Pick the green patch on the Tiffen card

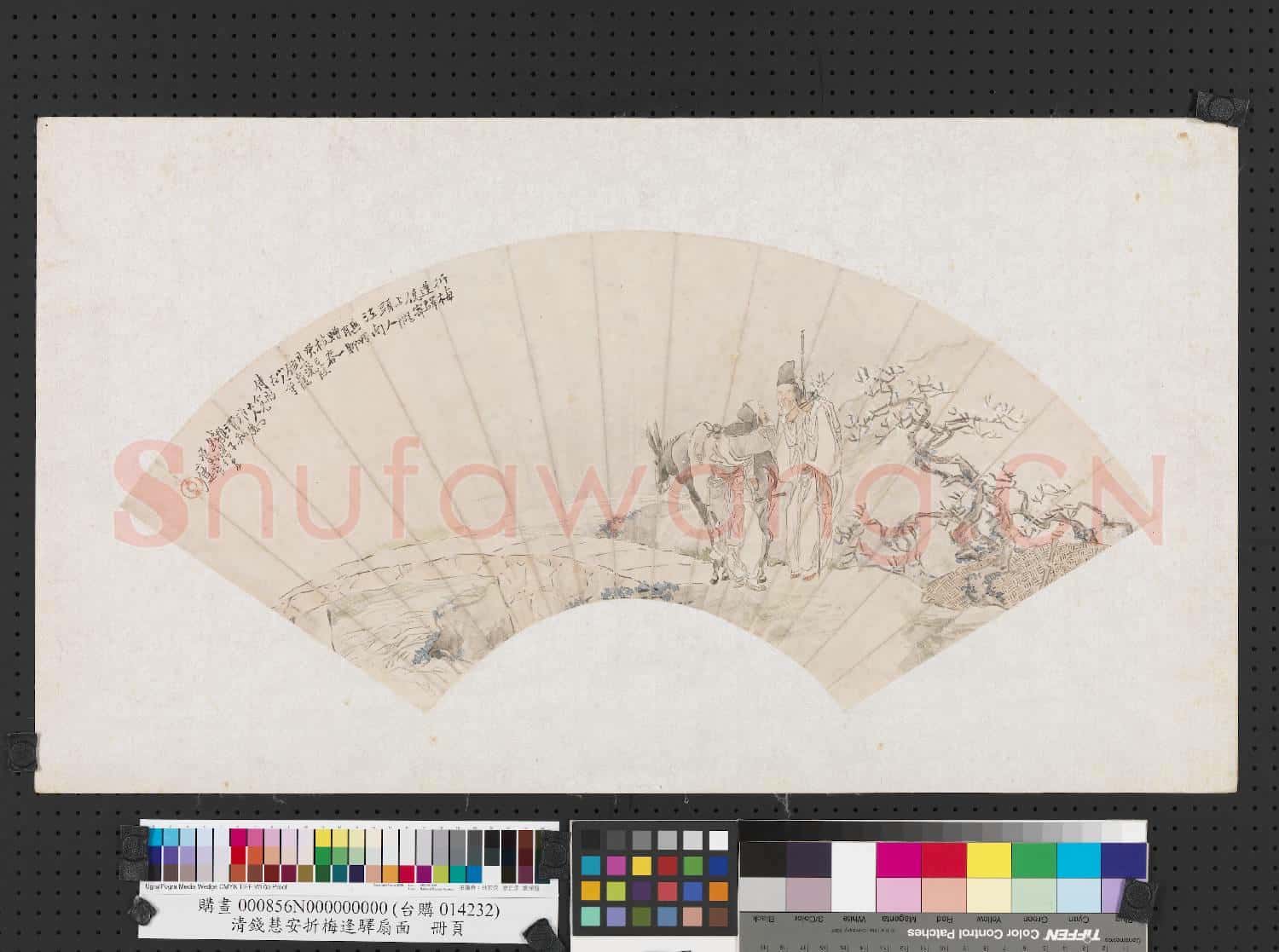[x=1033, y=859]
